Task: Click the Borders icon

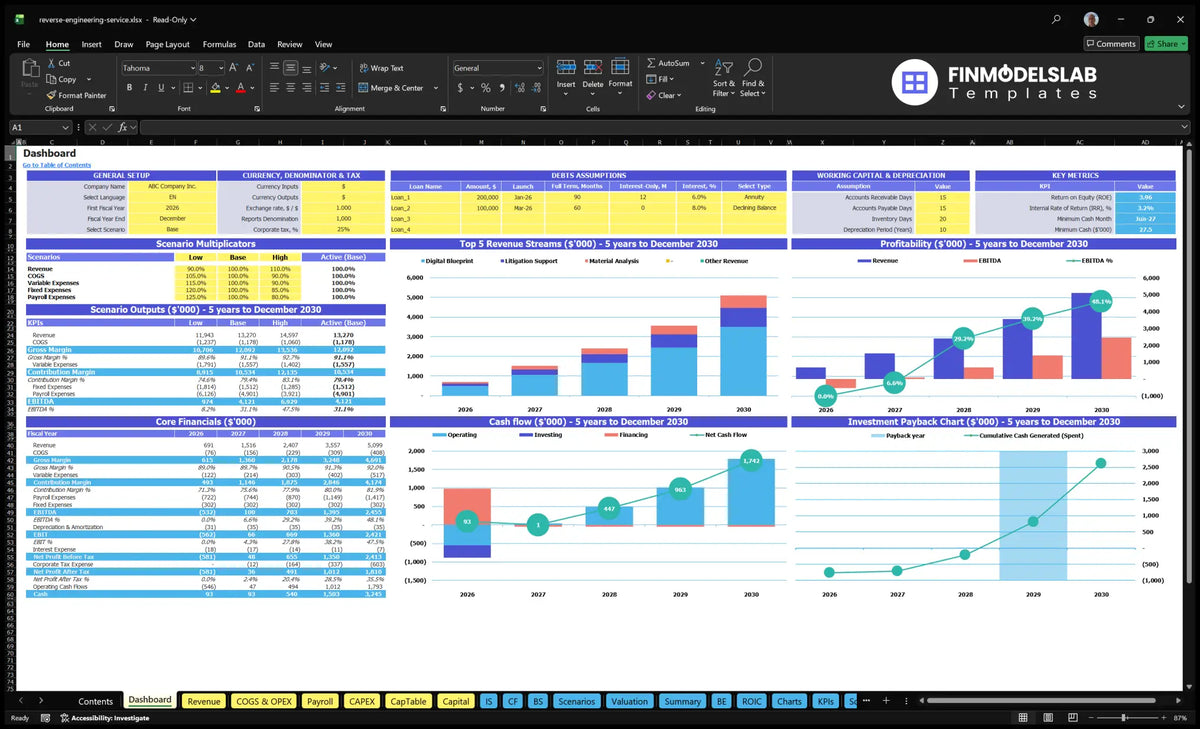Action: 187,88
